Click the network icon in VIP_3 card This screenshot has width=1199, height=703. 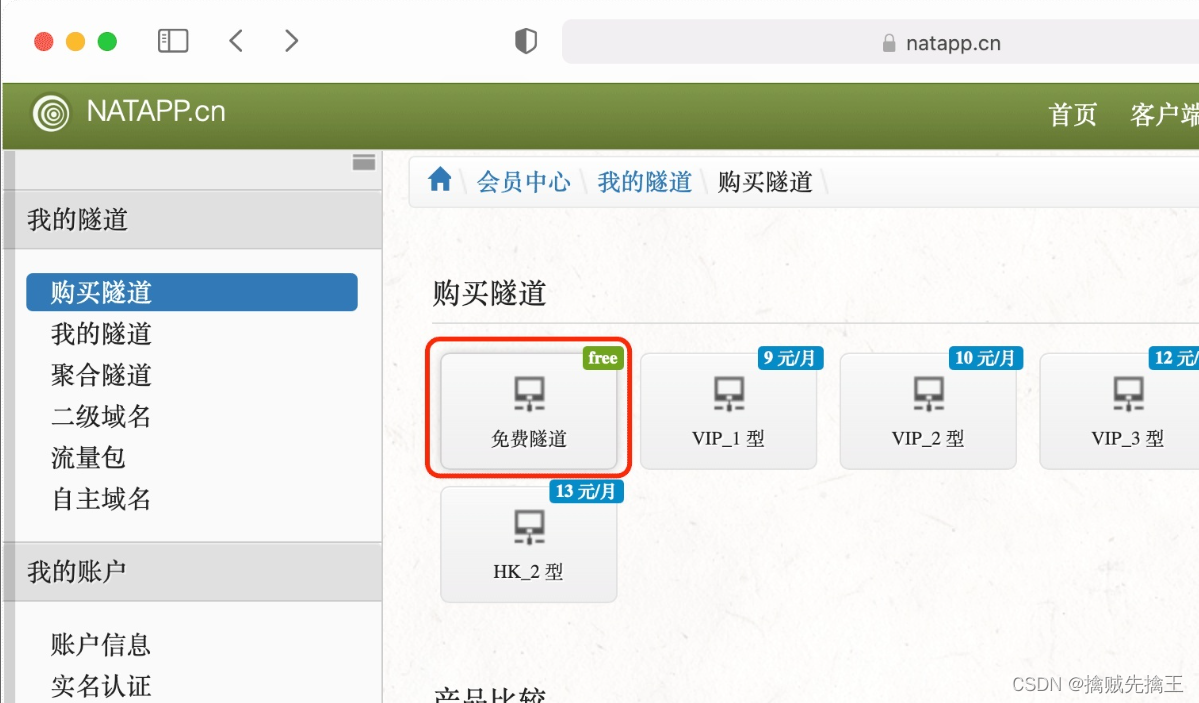1128,394
